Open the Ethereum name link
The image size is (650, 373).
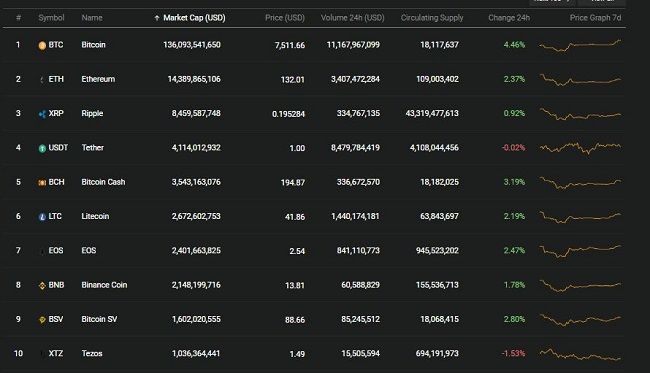pyautogui.click(x=98, y=79)
